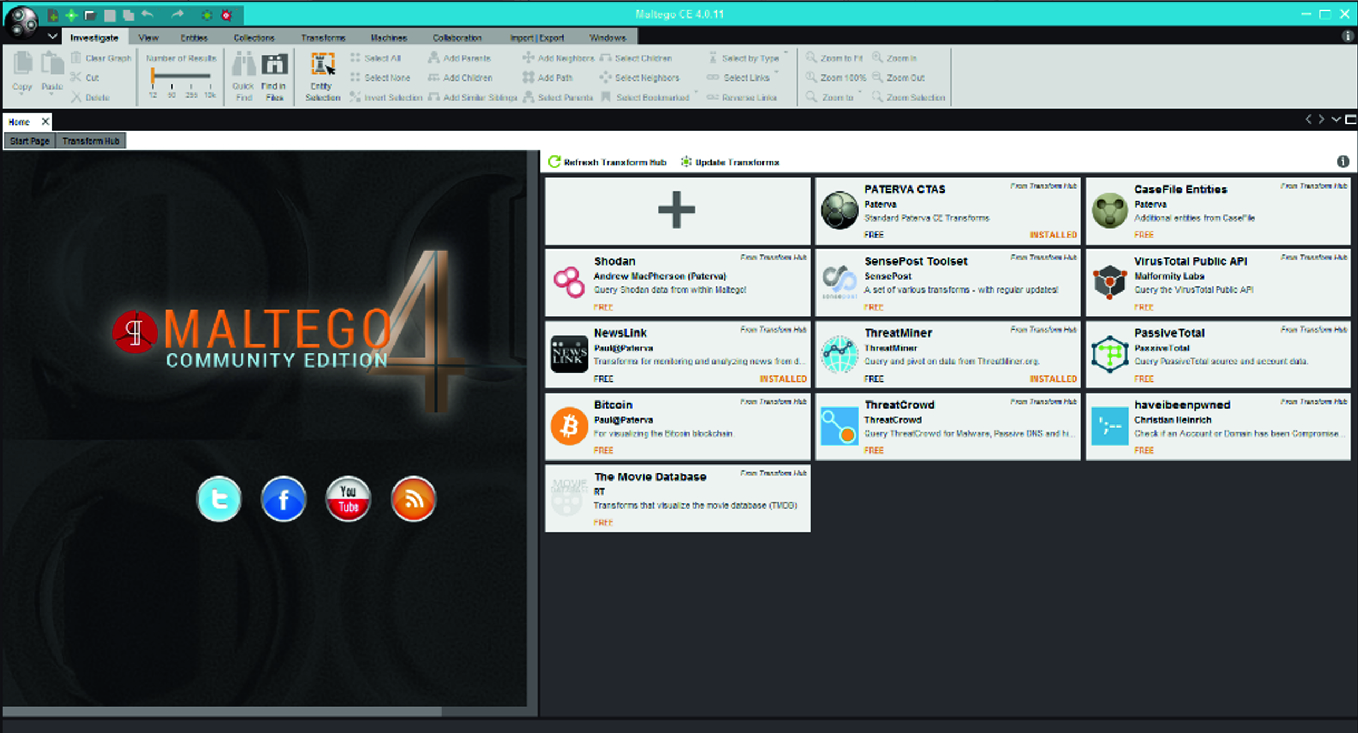Switch to the Machines ribbon tab
Screen dimensions: 1358x733
point(389,38)
